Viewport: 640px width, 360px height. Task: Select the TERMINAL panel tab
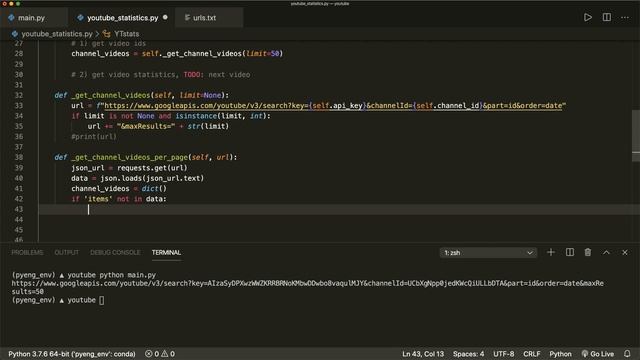pyautogui.click(x=166, y=252)
